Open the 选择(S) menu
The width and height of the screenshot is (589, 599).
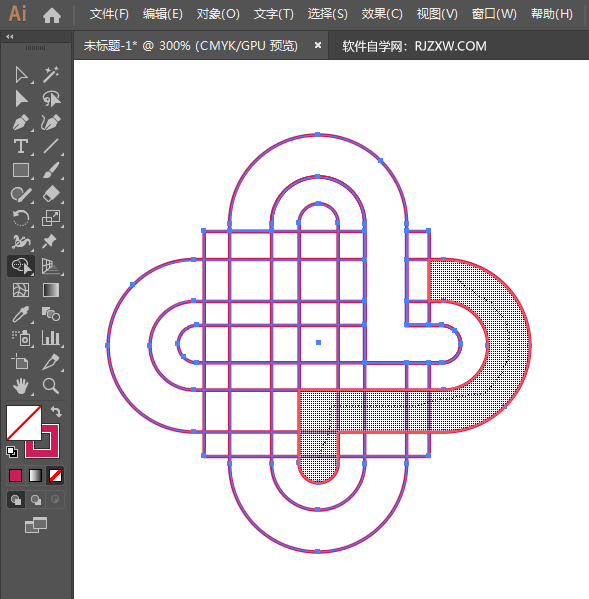tap(328, 15)
